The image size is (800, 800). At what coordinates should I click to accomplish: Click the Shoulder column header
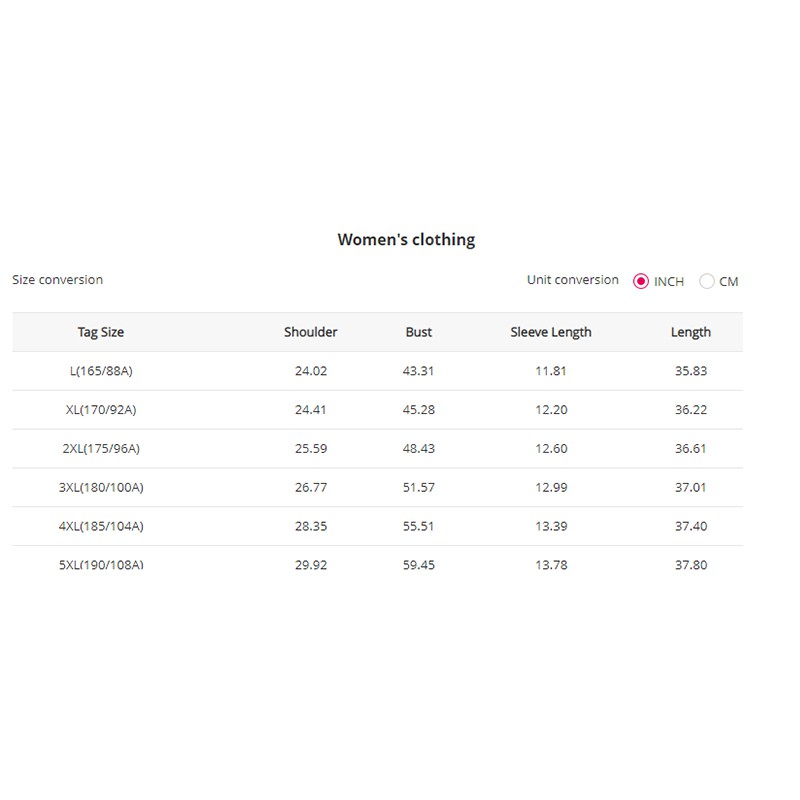(311, 332)
